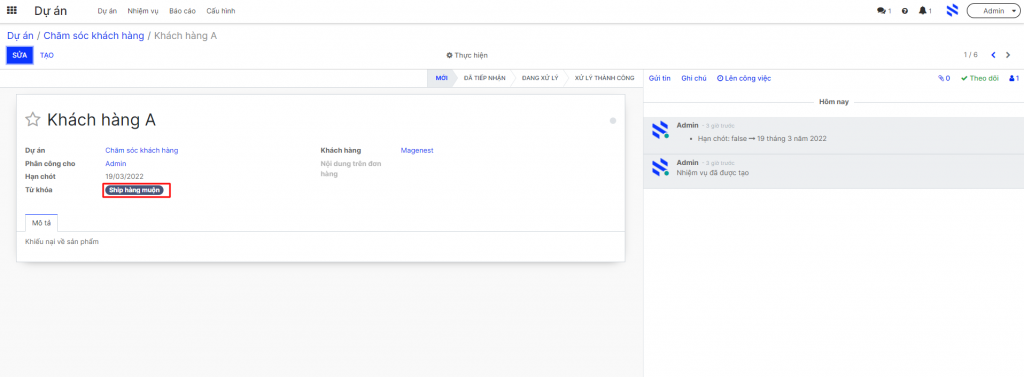
Task: Click the deadline value 19/03/2022
Action: pos(125,176)
